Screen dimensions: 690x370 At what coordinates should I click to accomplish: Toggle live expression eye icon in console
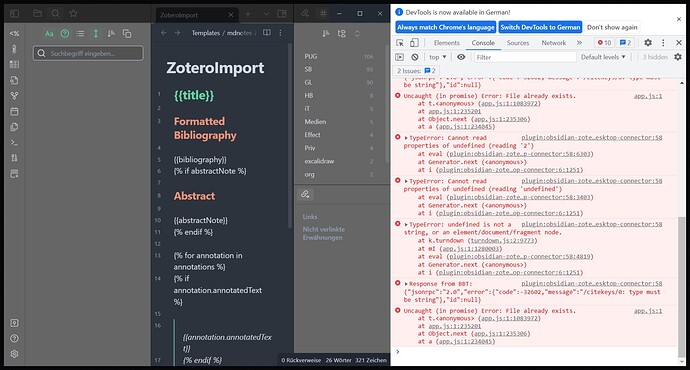tap(461, 57)
